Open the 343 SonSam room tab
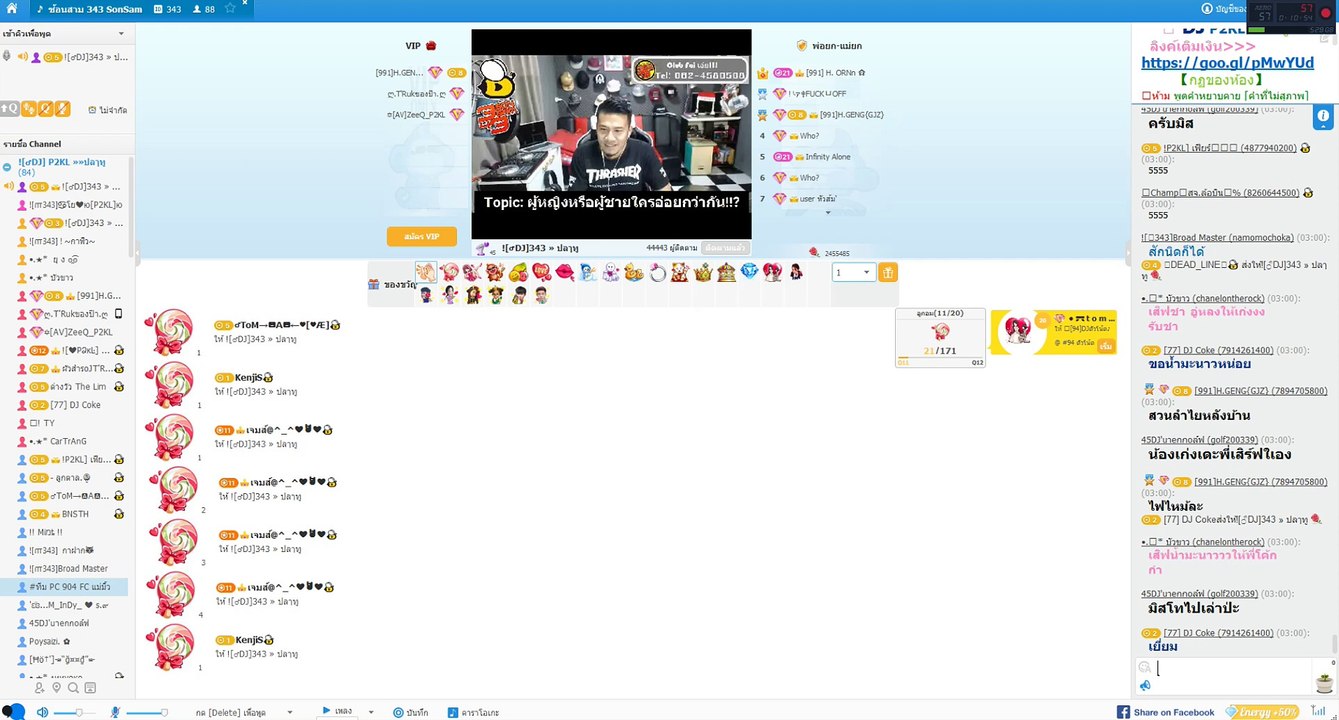1339x720 pixels. [x=95, y=8]
